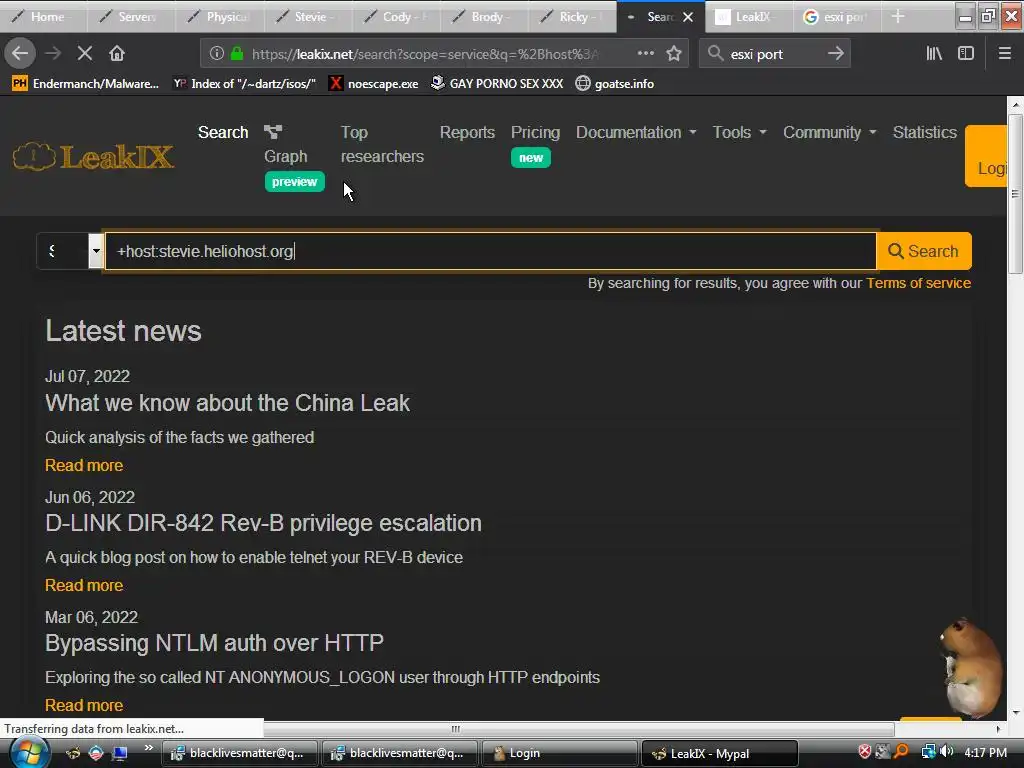Screen dimensions: 1024x768
Task: Open the Pricing page
Action: [x=536, y=133]
